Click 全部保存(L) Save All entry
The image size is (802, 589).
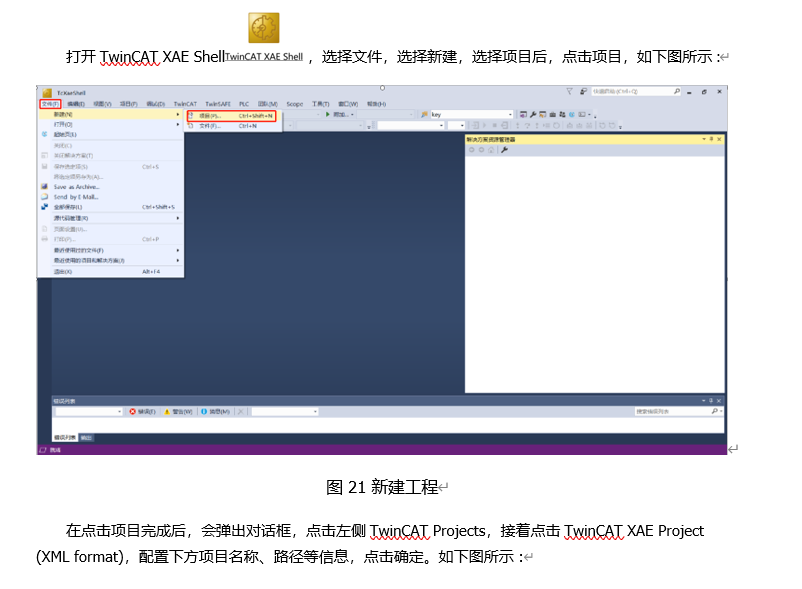[x=111, y=207]
